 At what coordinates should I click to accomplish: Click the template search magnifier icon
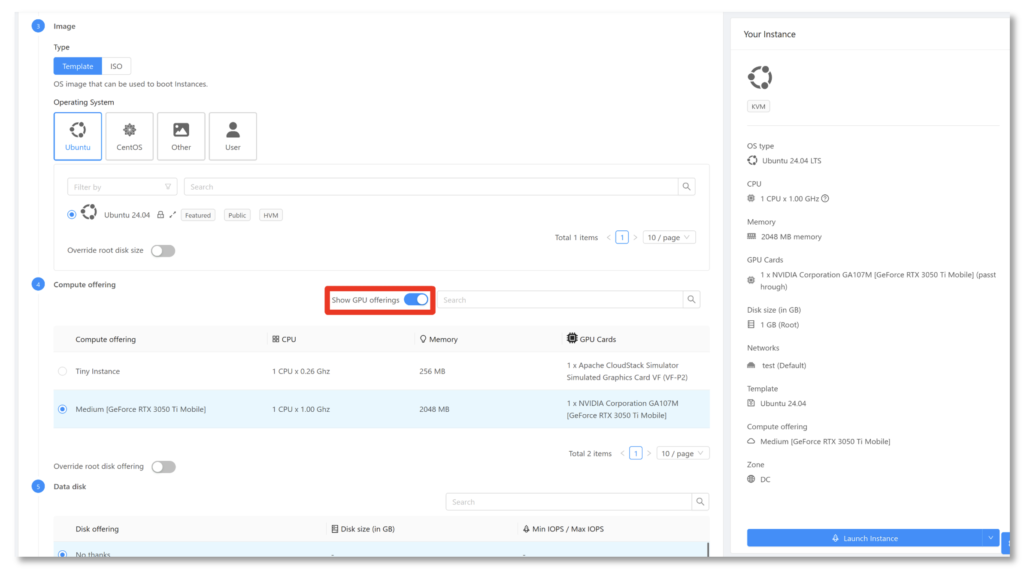[686, 187]
